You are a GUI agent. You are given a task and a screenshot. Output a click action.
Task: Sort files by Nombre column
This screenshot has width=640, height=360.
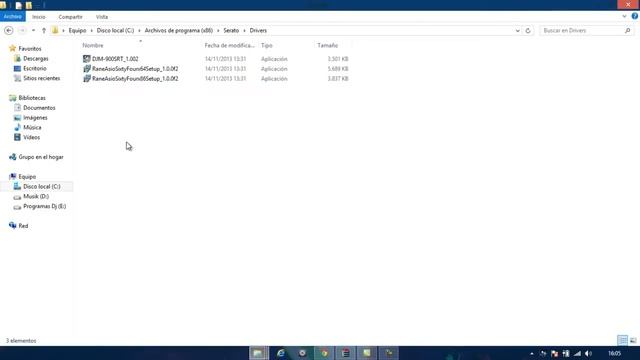[93, 45]
